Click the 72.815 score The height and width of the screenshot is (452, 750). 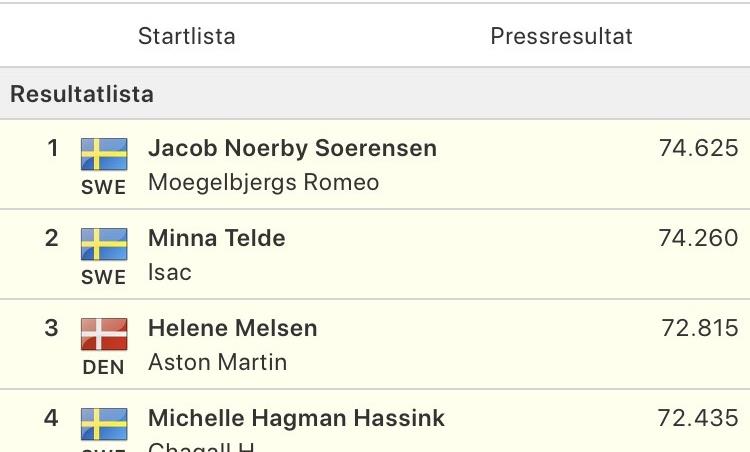click(700, 328)
